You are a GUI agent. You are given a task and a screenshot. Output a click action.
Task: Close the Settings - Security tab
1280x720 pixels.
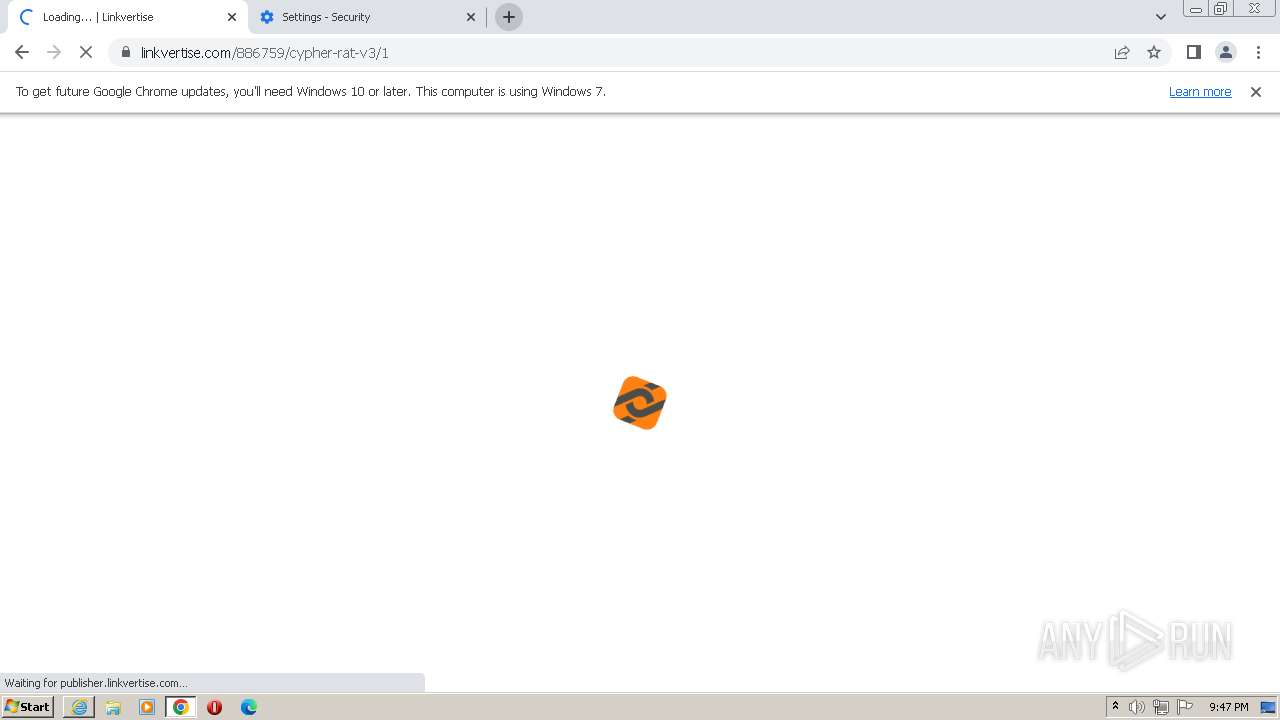point(471,17)
